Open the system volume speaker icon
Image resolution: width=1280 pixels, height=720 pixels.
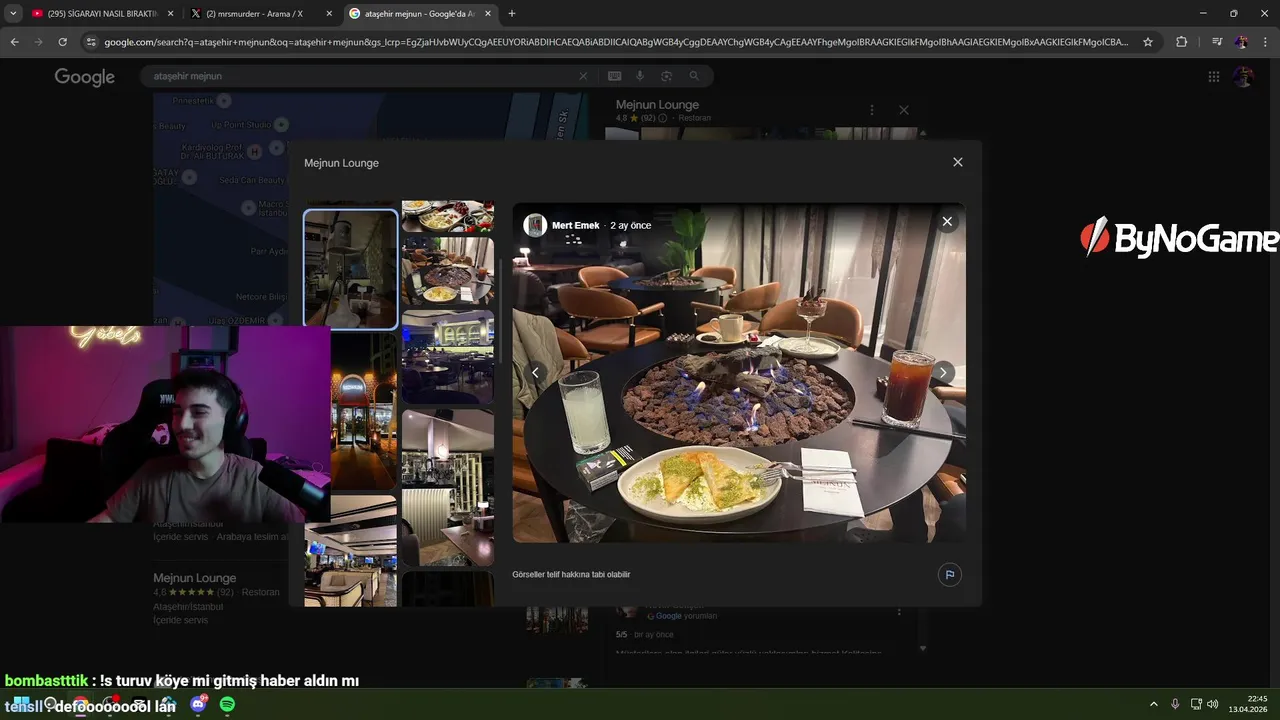point(1212,704)
